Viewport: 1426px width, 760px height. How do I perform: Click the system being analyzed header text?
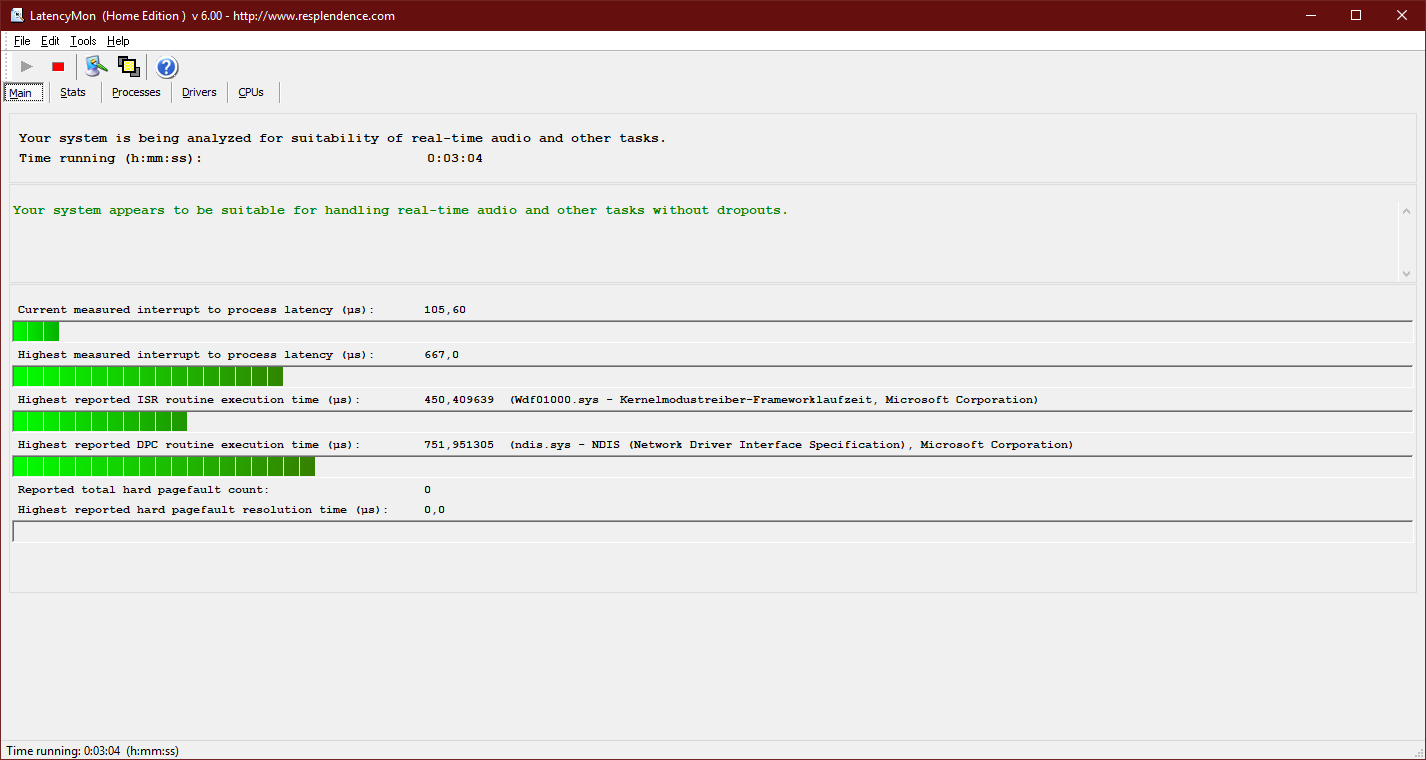(x=342, y=139)
